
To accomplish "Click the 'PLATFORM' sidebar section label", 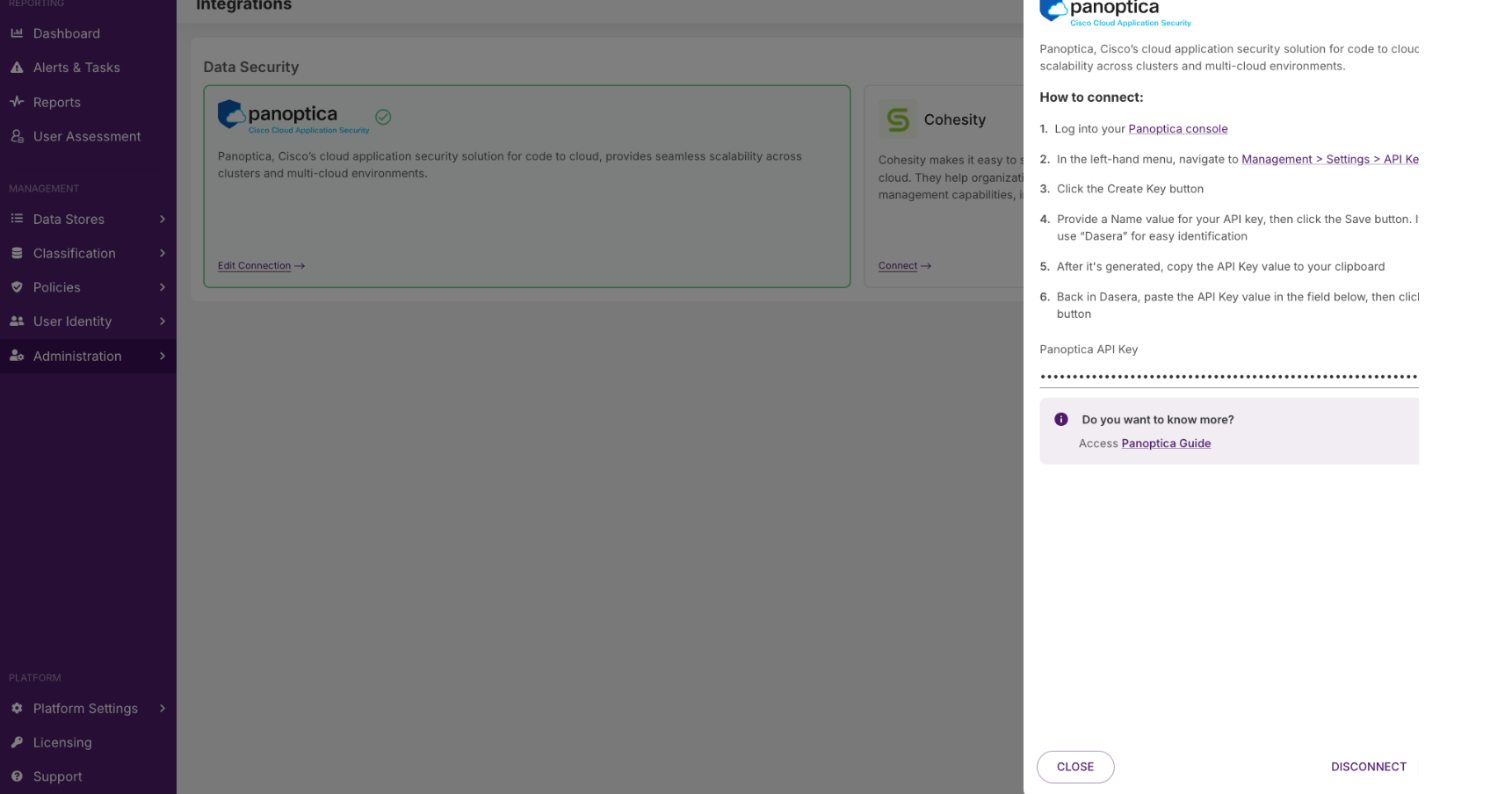I will tap(35, 678).
